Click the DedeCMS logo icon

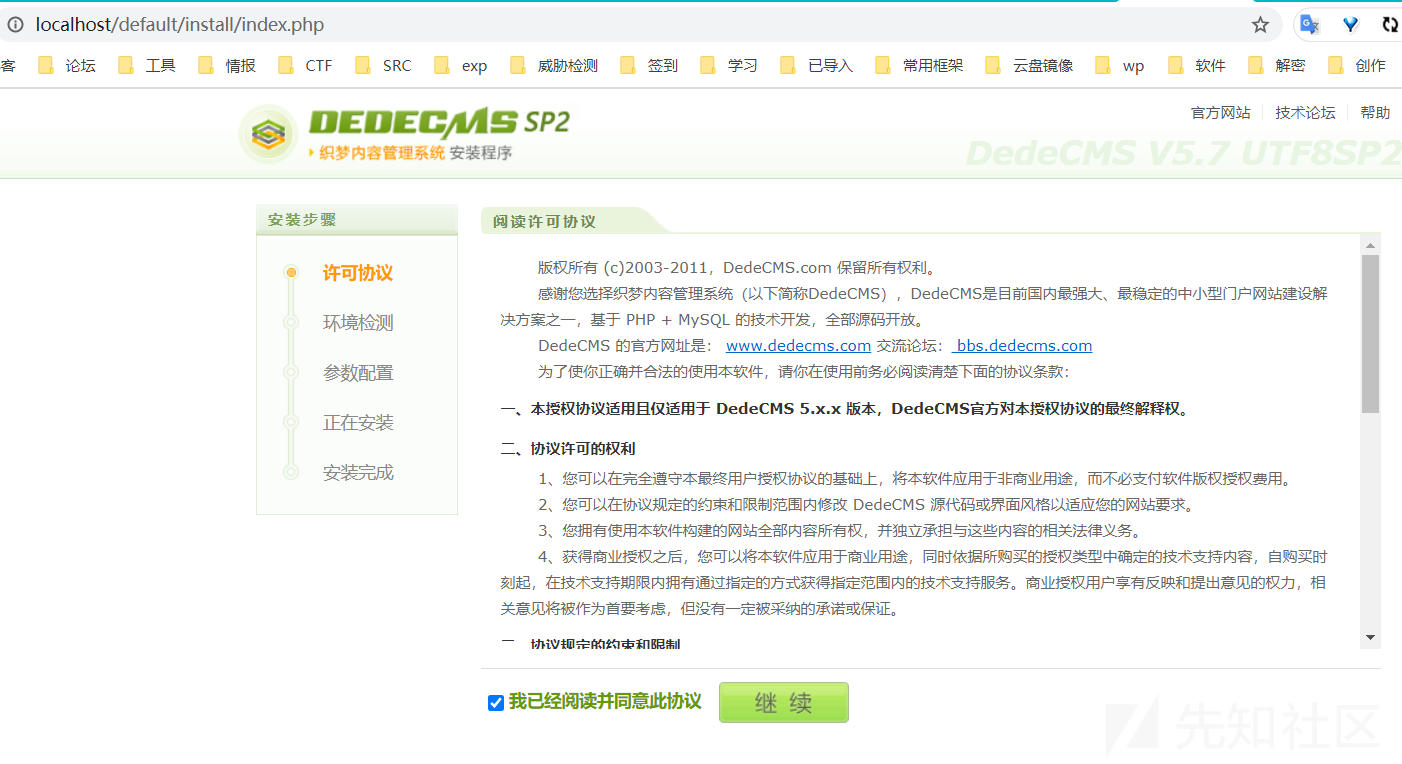[268, 134]
